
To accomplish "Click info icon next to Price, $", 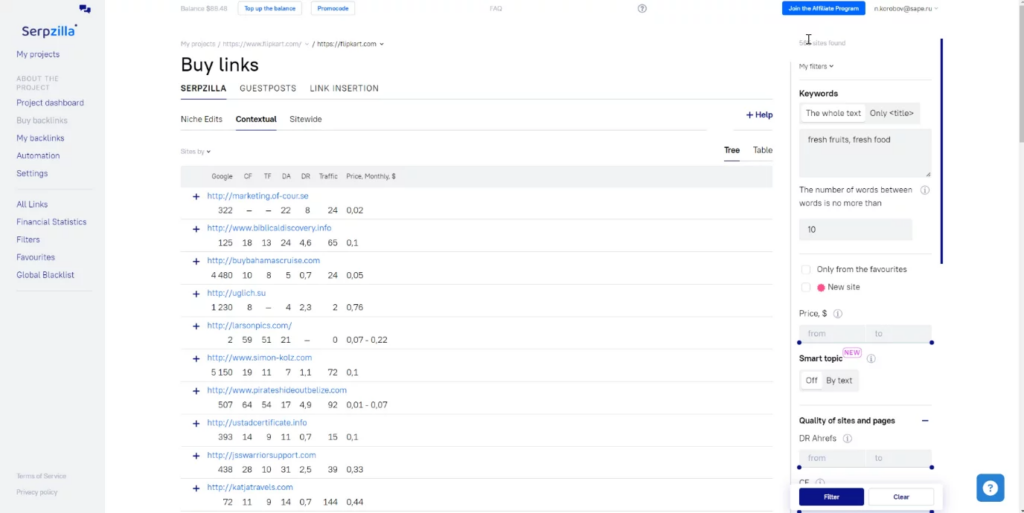I will click(837, 313).
